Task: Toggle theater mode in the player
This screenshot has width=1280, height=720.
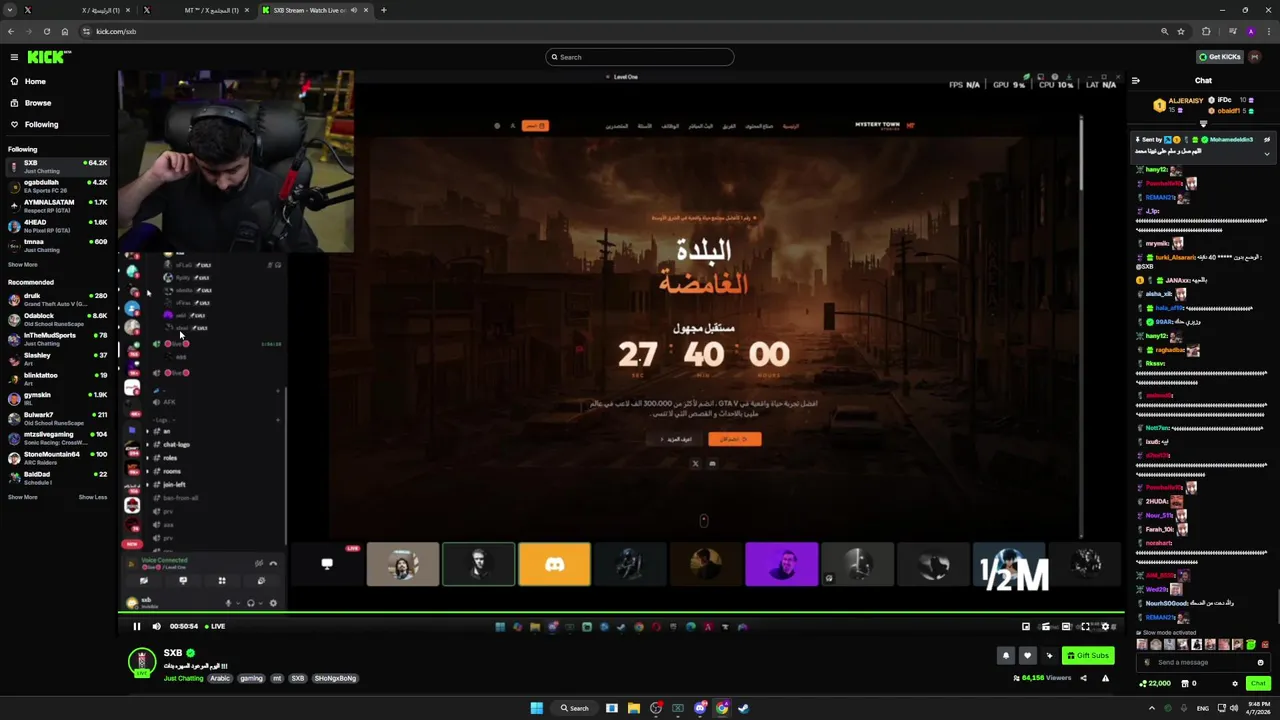Action: coord(1066,626)
